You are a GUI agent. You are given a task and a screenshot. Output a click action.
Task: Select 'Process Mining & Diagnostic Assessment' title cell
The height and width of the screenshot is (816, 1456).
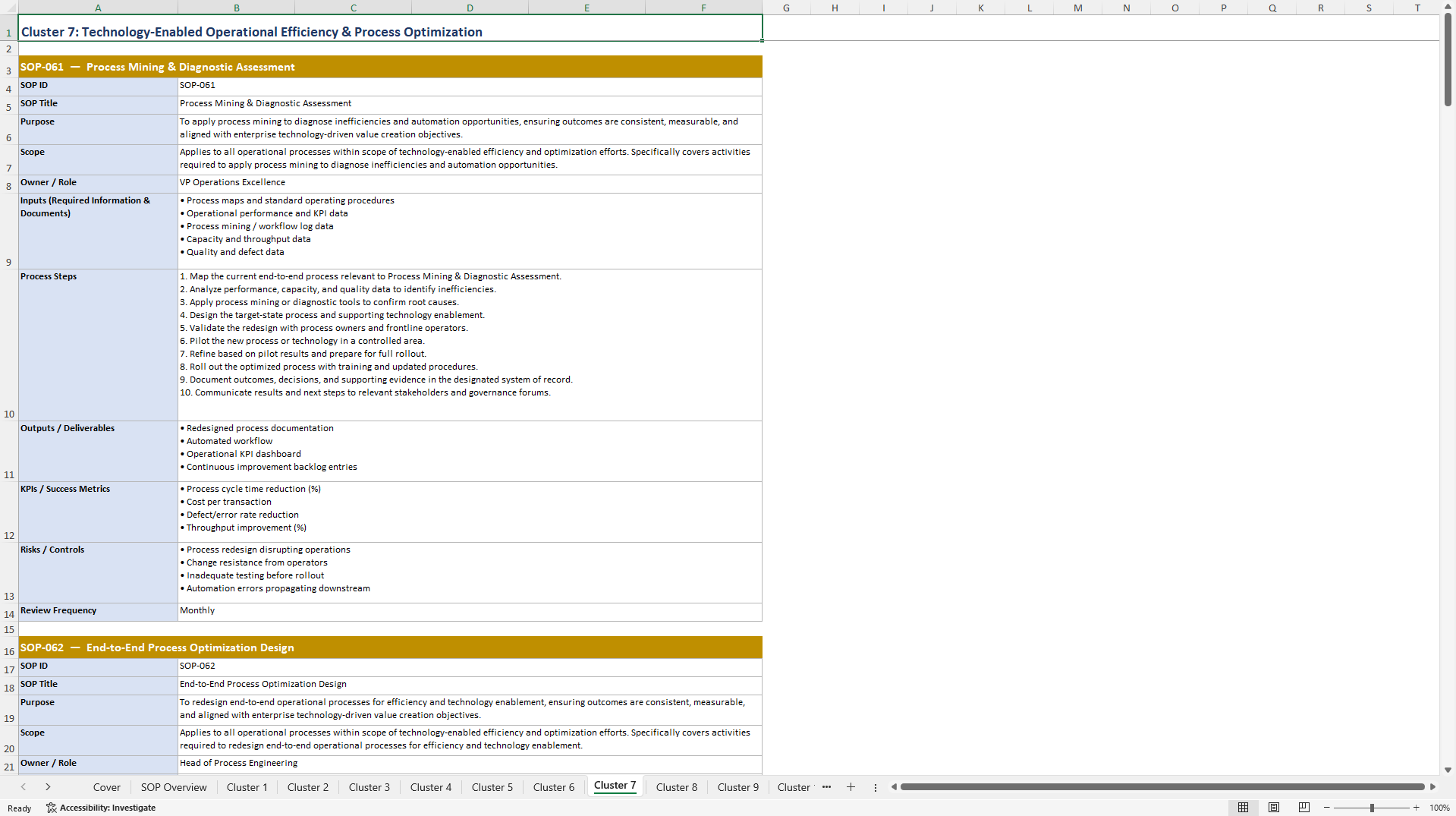pyautogui.click(x=470, y=105)
